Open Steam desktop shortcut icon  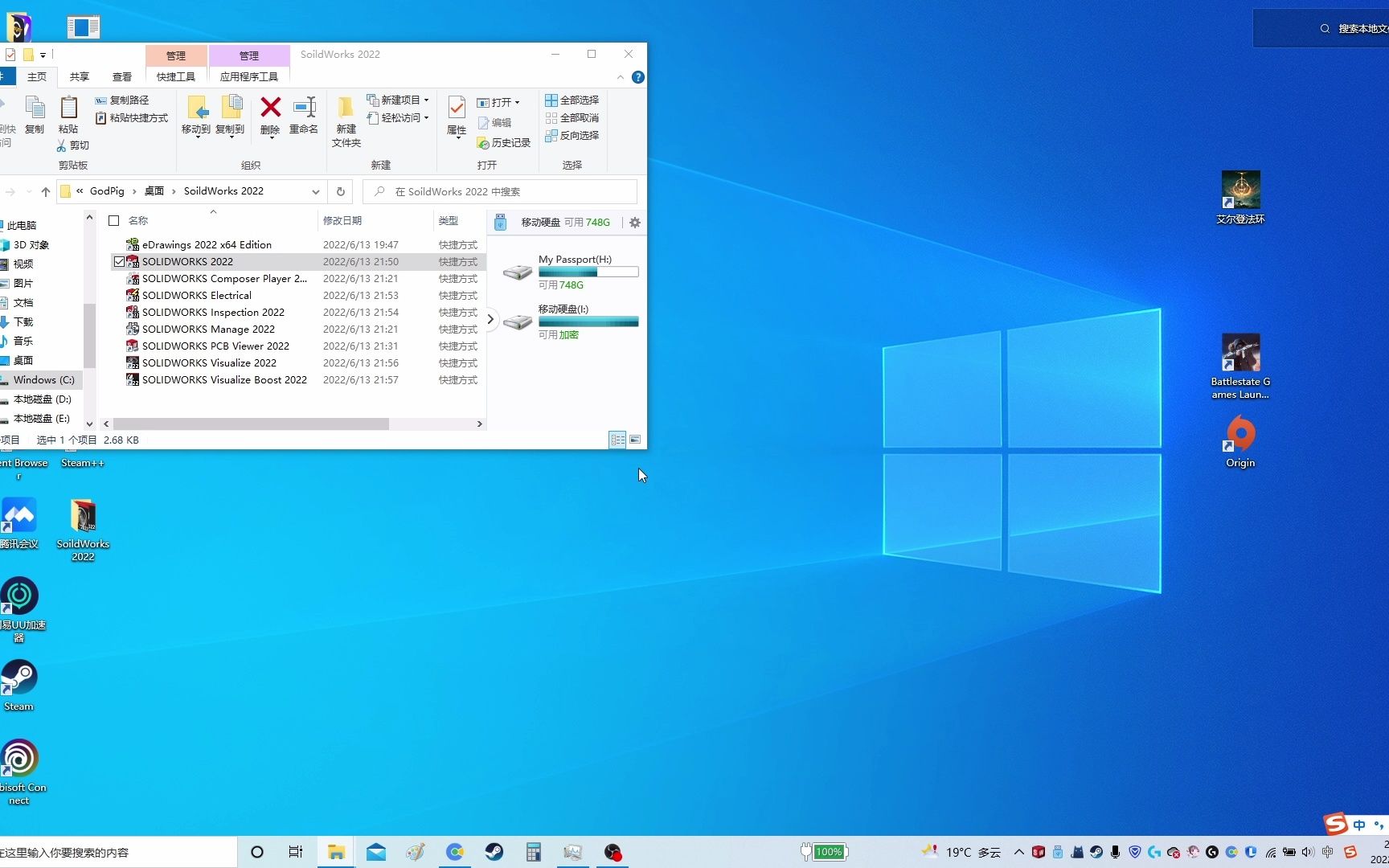tap(18, 685)
